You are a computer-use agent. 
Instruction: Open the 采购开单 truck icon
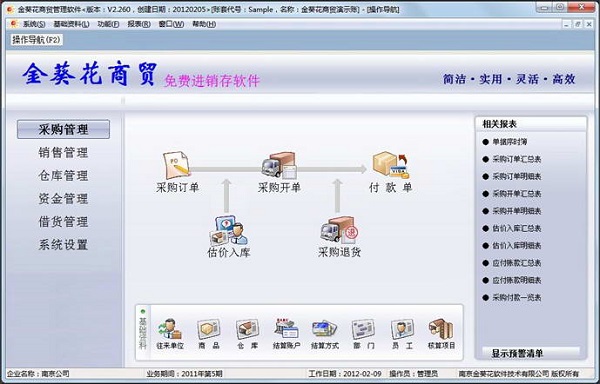coord(279,166)
